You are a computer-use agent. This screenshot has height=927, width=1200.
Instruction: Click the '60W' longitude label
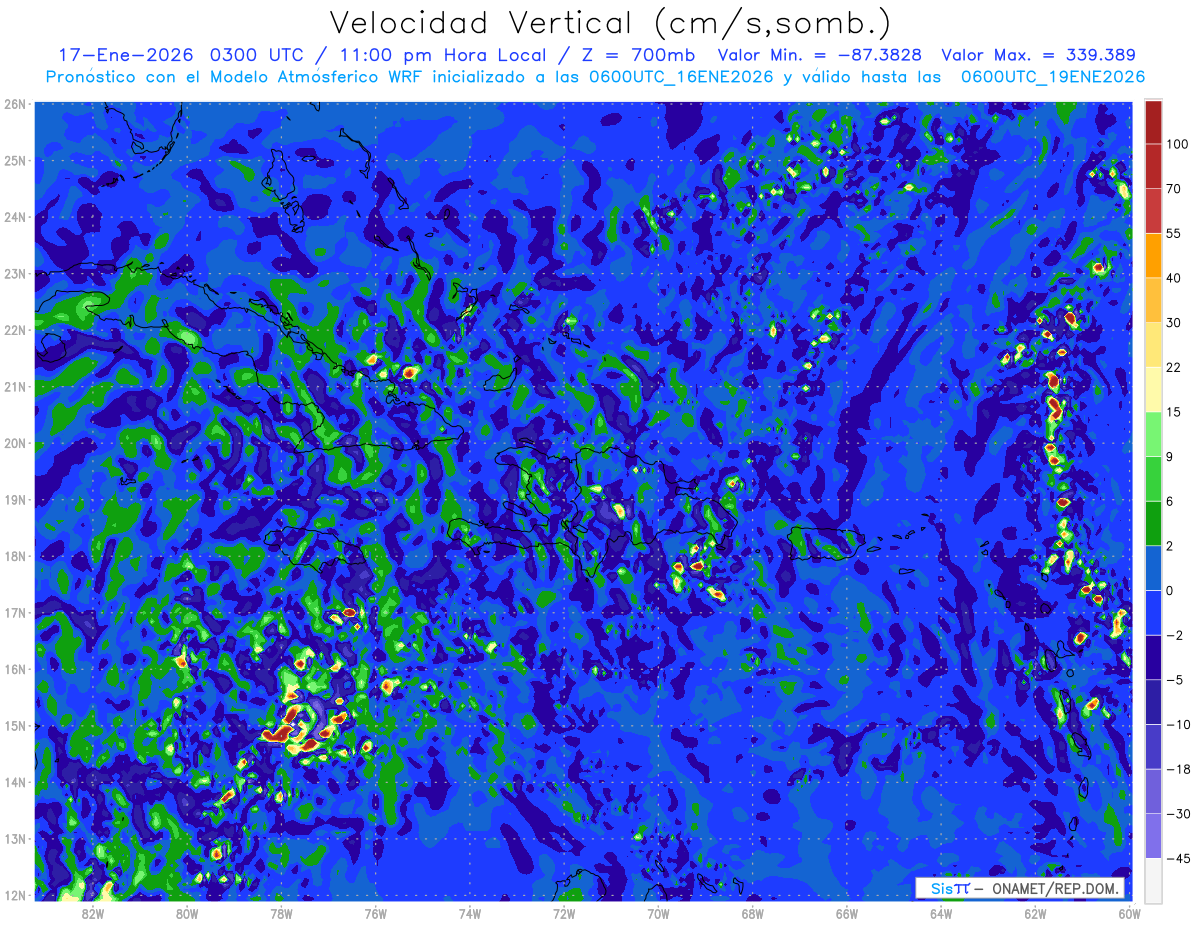click(1130, 913)
